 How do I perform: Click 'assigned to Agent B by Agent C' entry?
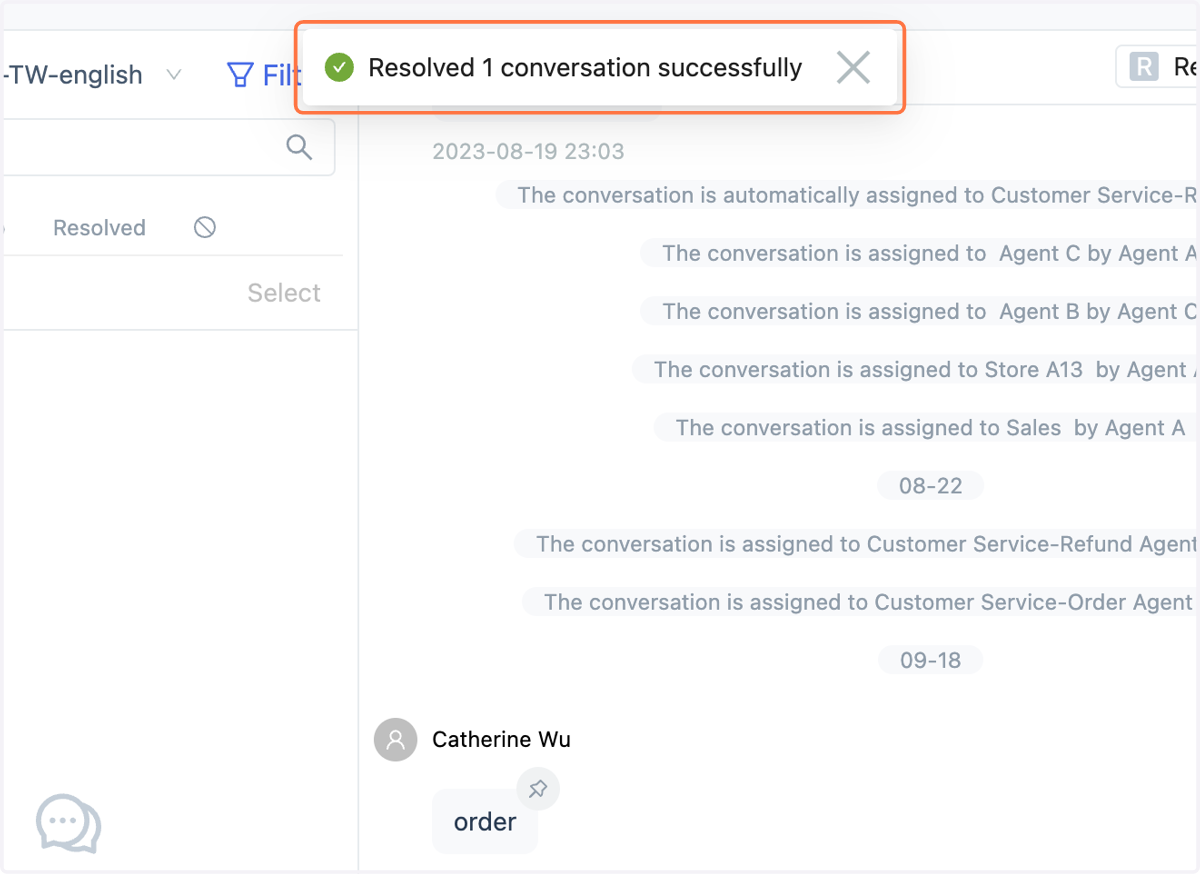[x=920, y=312]
